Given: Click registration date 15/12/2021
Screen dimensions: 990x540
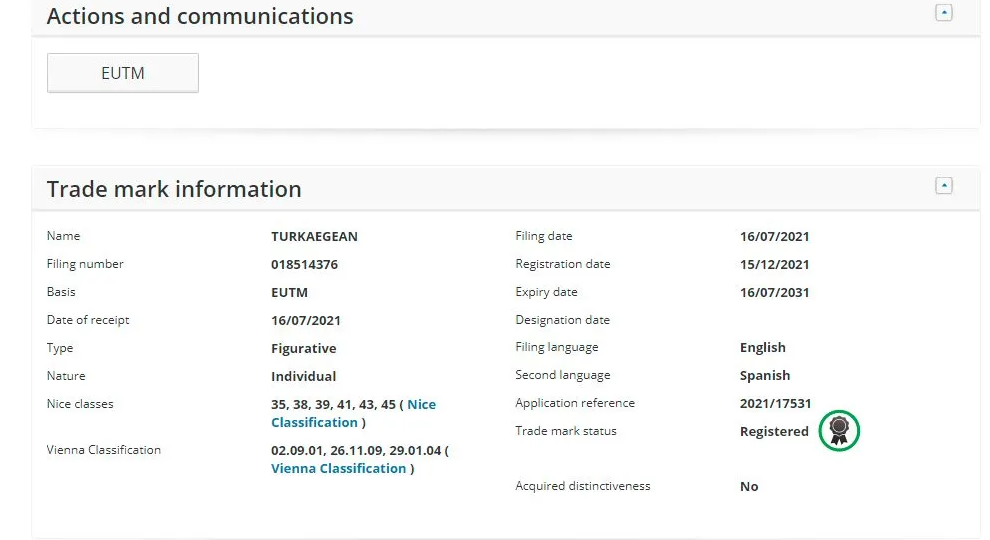Looking at the screenshot, I should point(775,265).
